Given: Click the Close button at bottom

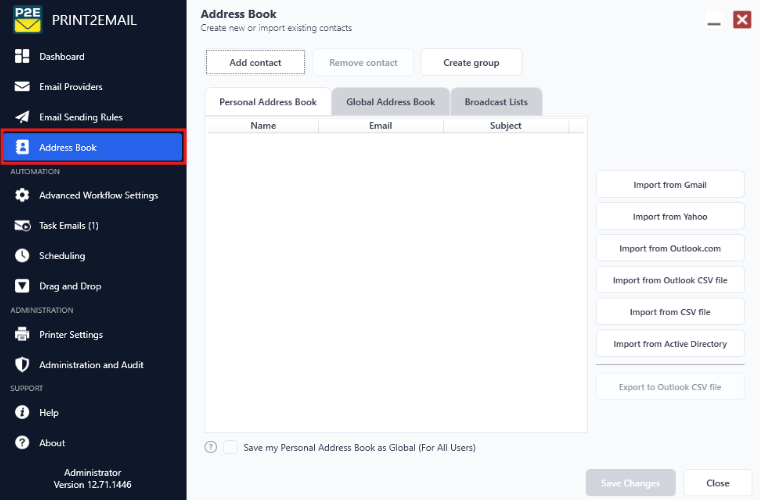Looking at the screenshot, I should 717,483.
